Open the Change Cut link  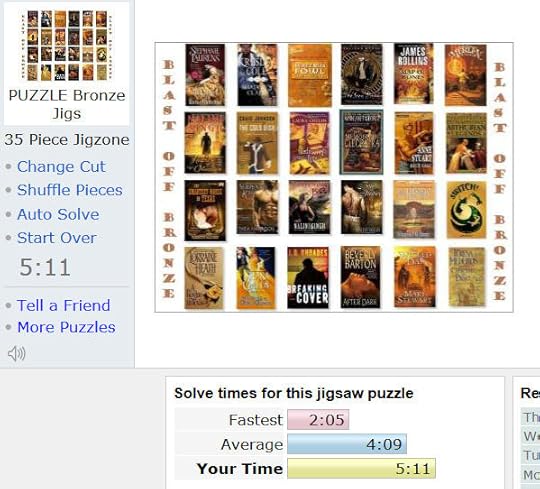pos(61,167)
